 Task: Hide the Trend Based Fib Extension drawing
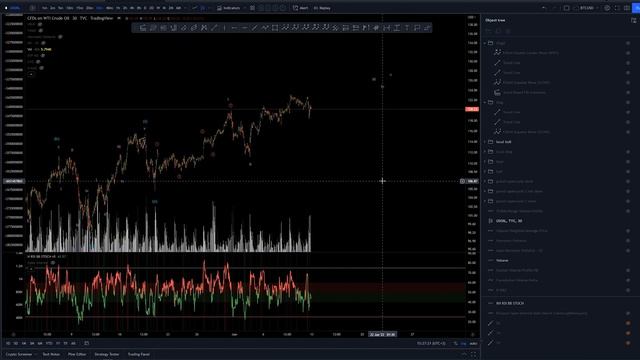(x=628, y=92)
